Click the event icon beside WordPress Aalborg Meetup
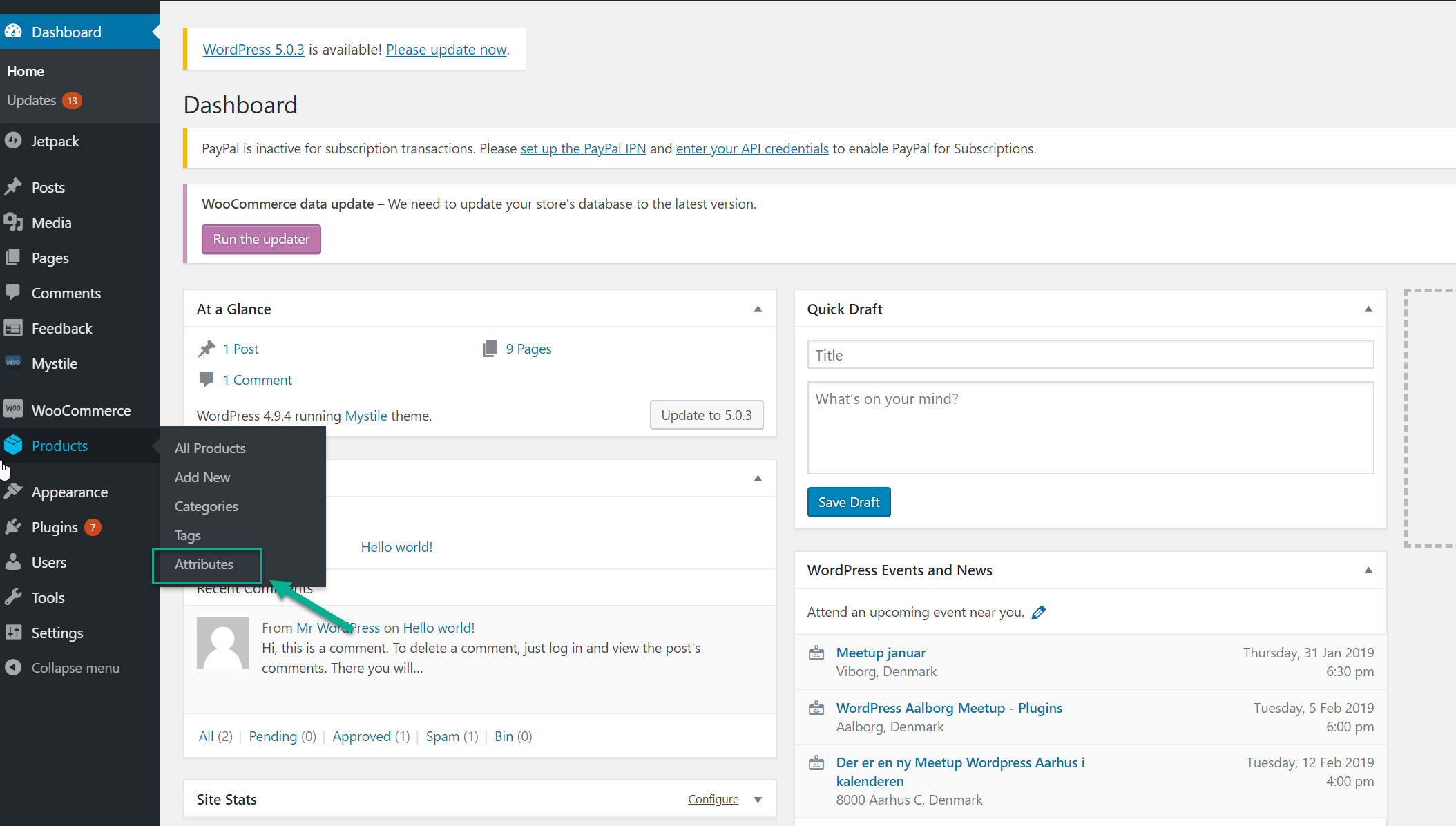This screenshot has height=826, width=1456. point(816,708)
